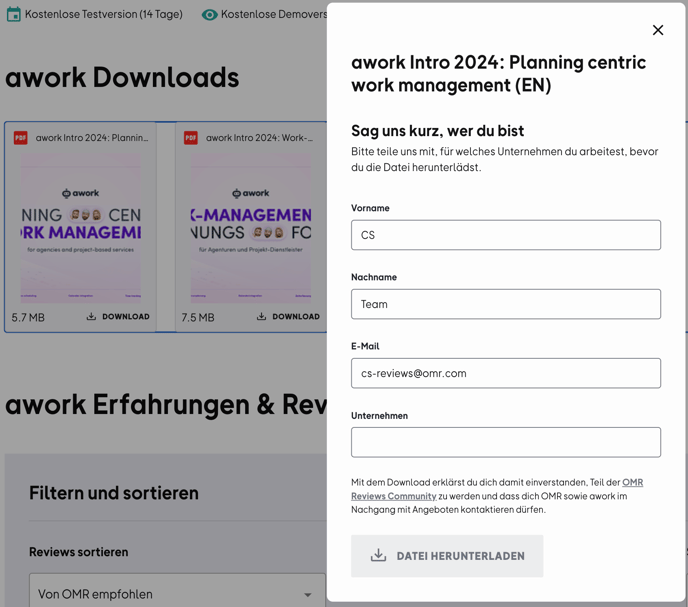Close the download dialog with X

point(657,30)
